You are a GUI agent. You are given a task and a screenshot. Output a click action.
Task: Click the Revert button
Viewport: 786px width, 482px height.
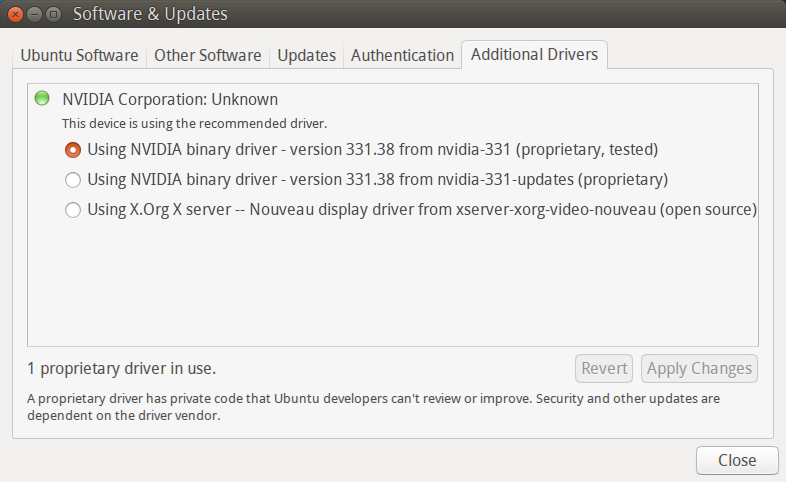(604, 369)
